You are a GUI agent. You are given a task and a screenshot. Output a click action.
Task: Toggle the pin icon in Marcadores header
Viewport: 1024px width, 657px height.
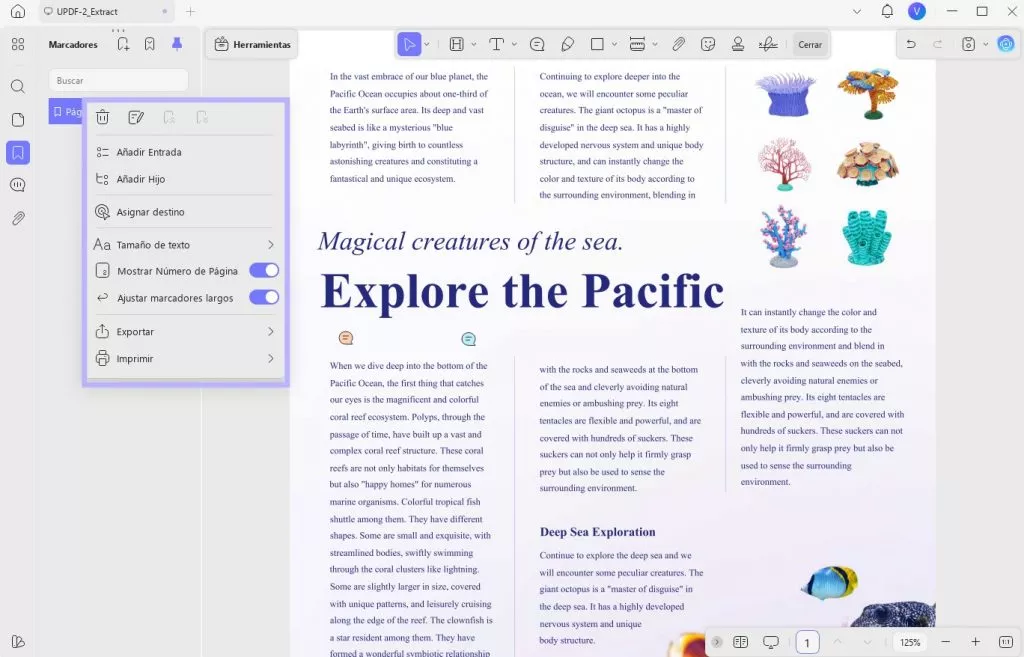click(x=177, y=44)
